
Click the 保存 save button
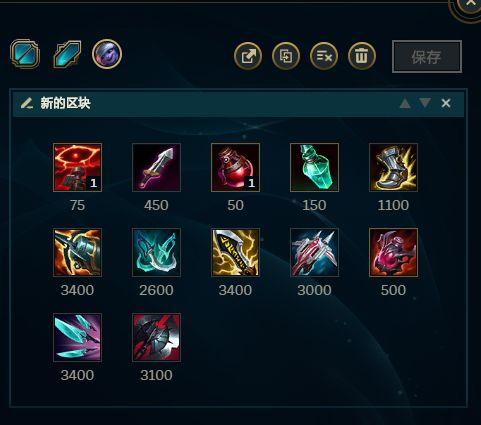(x=427, y=57)
